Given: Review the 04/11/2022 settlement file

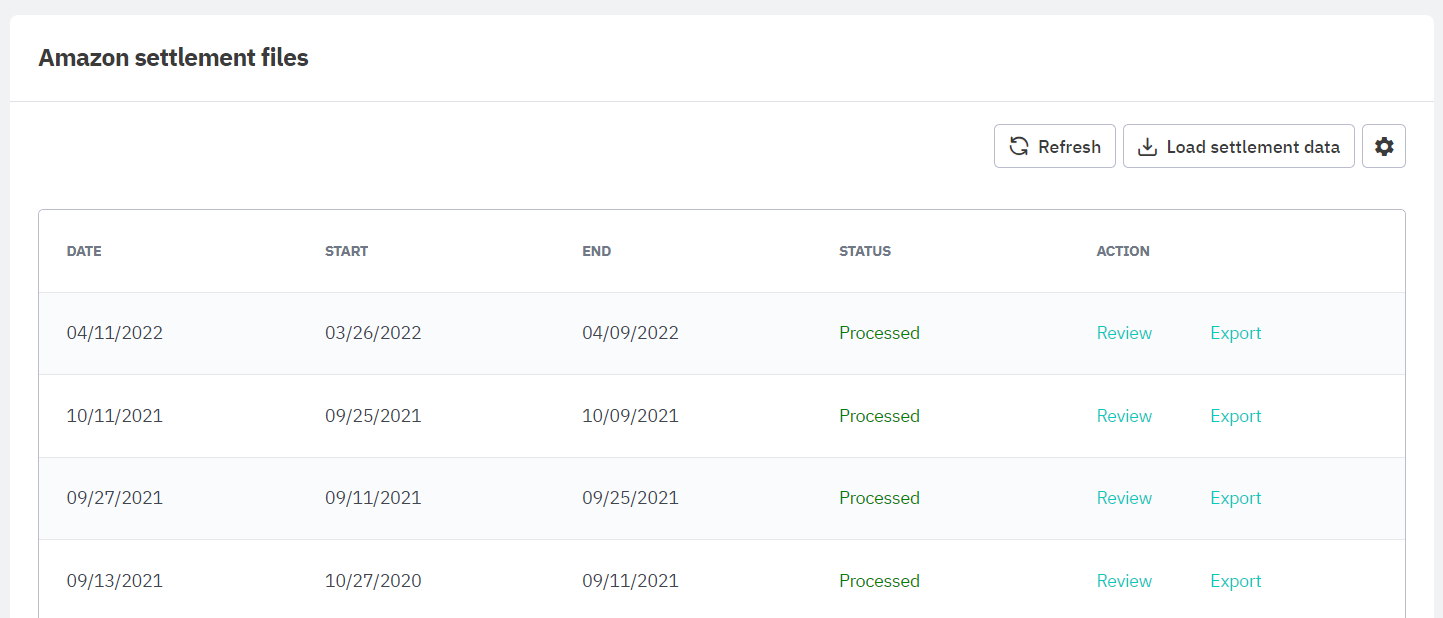Looking at the screenshot, I should [1124, 333].
